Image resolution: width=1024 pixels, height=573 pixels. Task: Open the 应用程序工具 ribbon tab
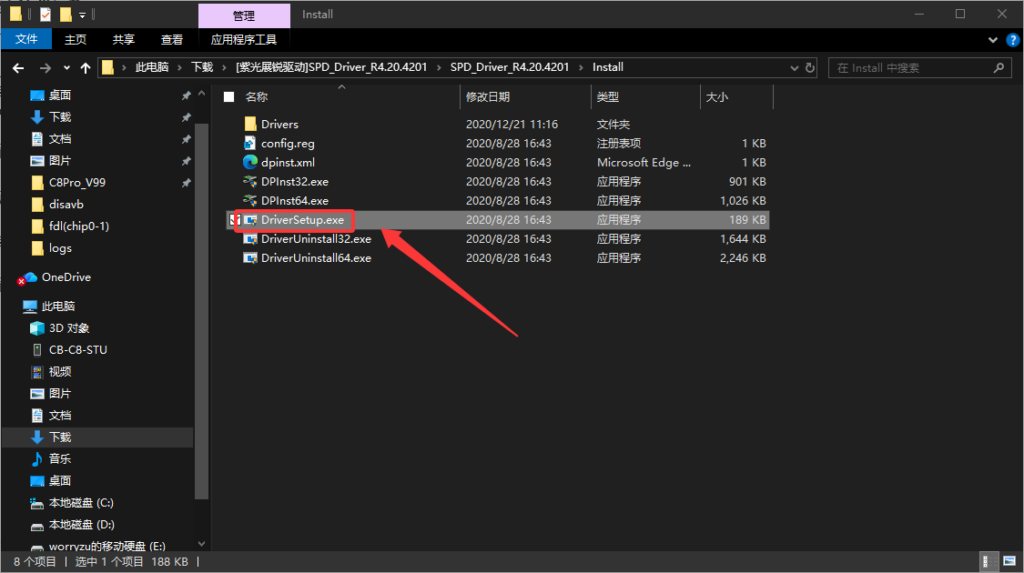244,39
